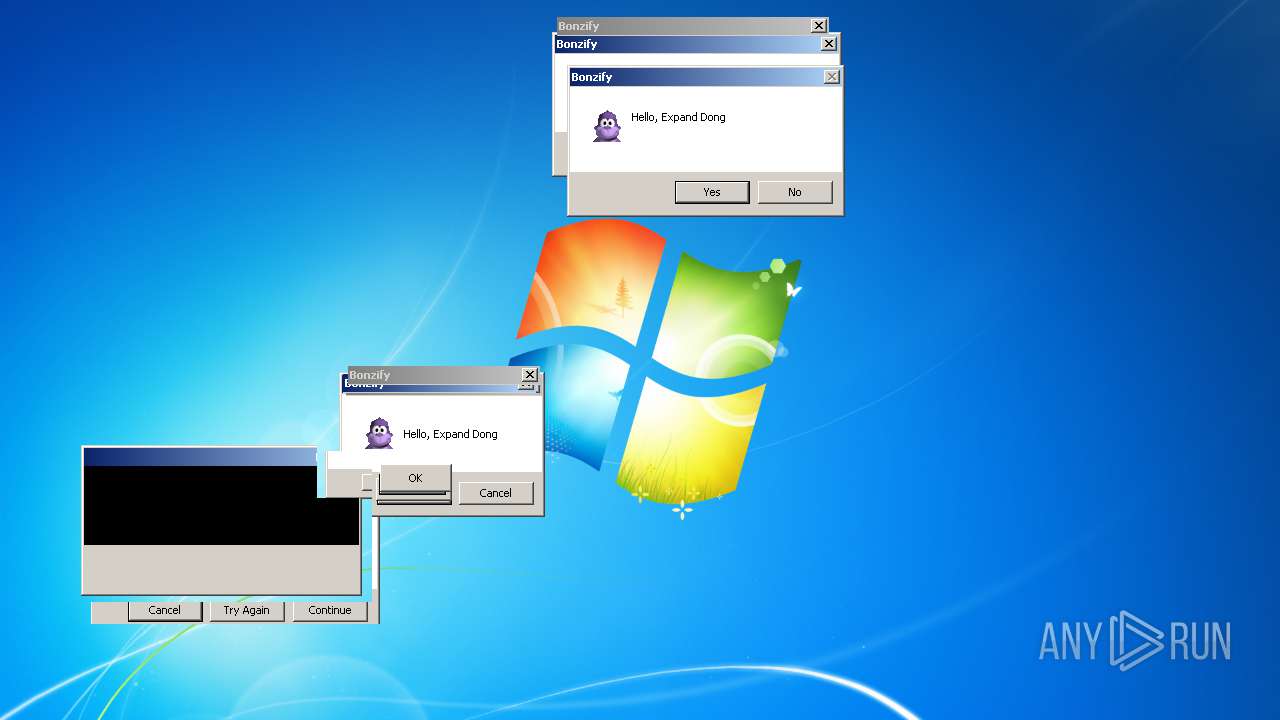Click Cancel in the lower Bonzify dialog
The image size is (1280, 720).
click(x=496, y=493)
